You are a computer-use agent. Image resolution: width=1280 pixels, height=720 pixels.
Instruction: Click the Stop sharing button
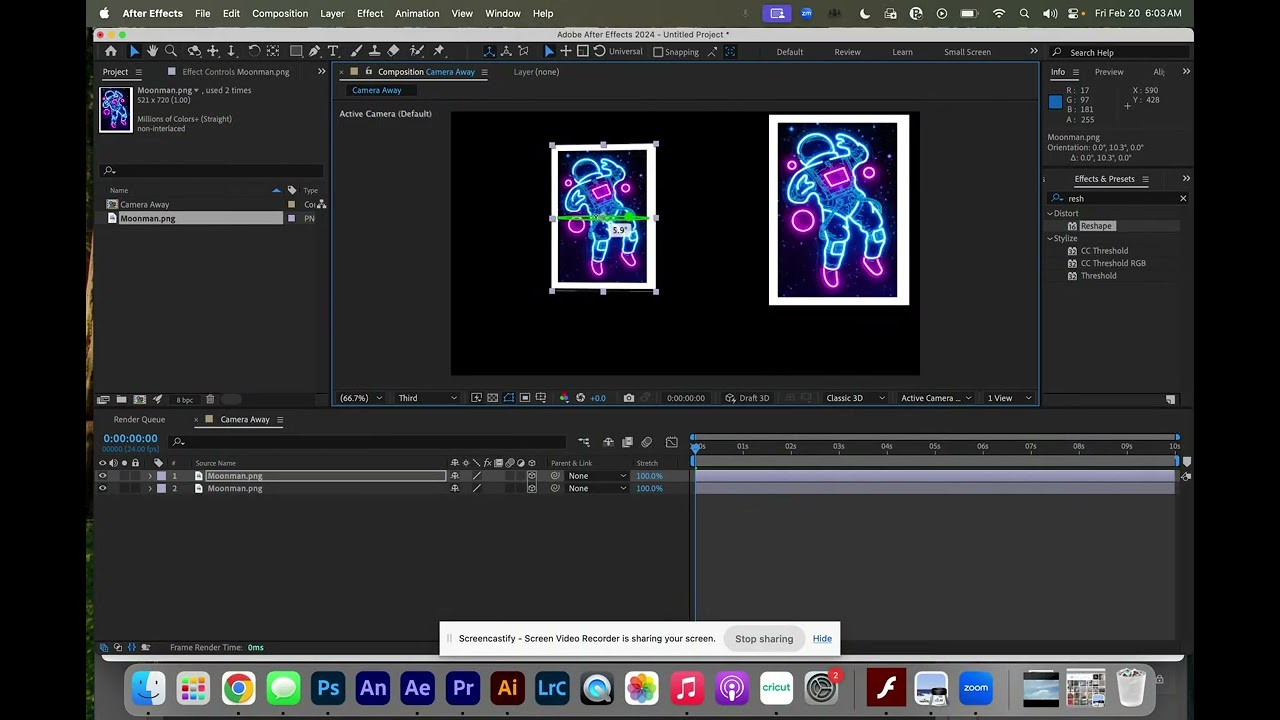tap(764, 639)
